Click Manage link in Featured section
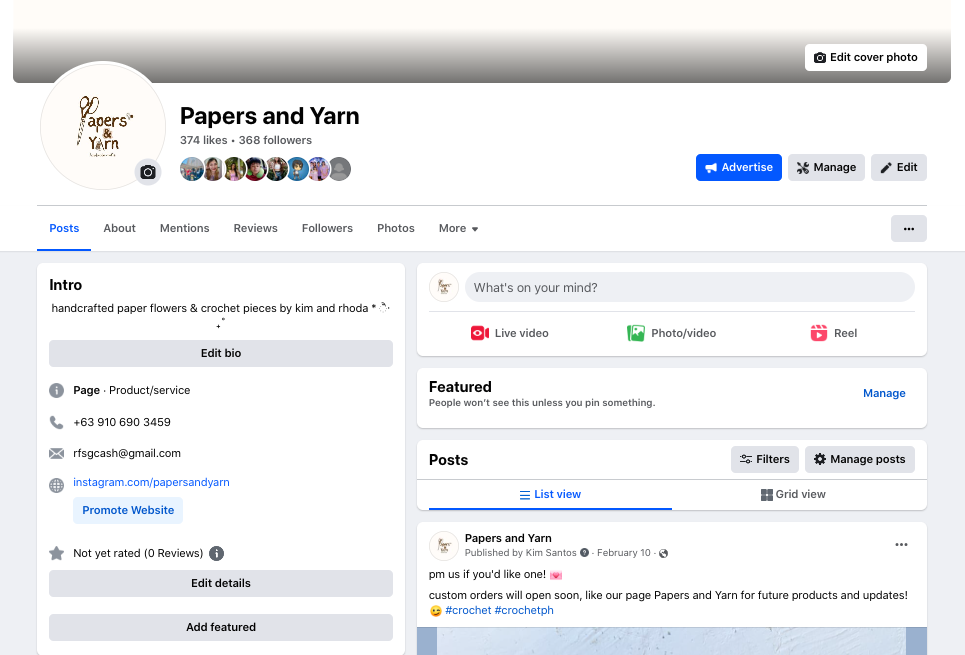The height and width of the screenshot is (655, 965). [x=884, y=393]
